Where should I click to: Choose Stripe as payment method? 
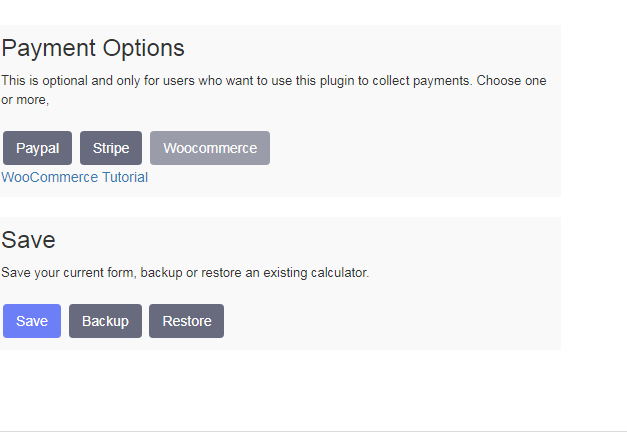click(111, 148)
